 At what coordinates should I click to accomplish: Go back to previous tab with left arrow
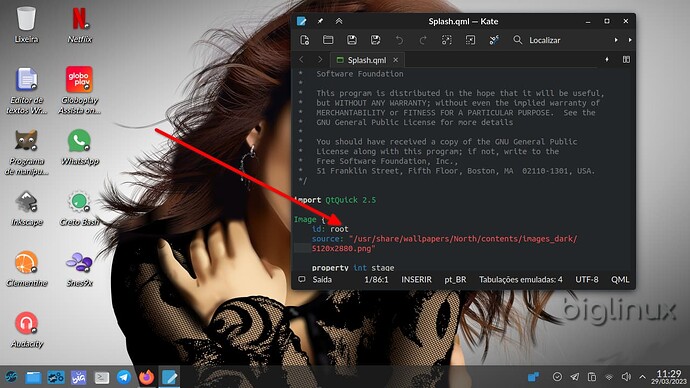[x=301, y=60]
